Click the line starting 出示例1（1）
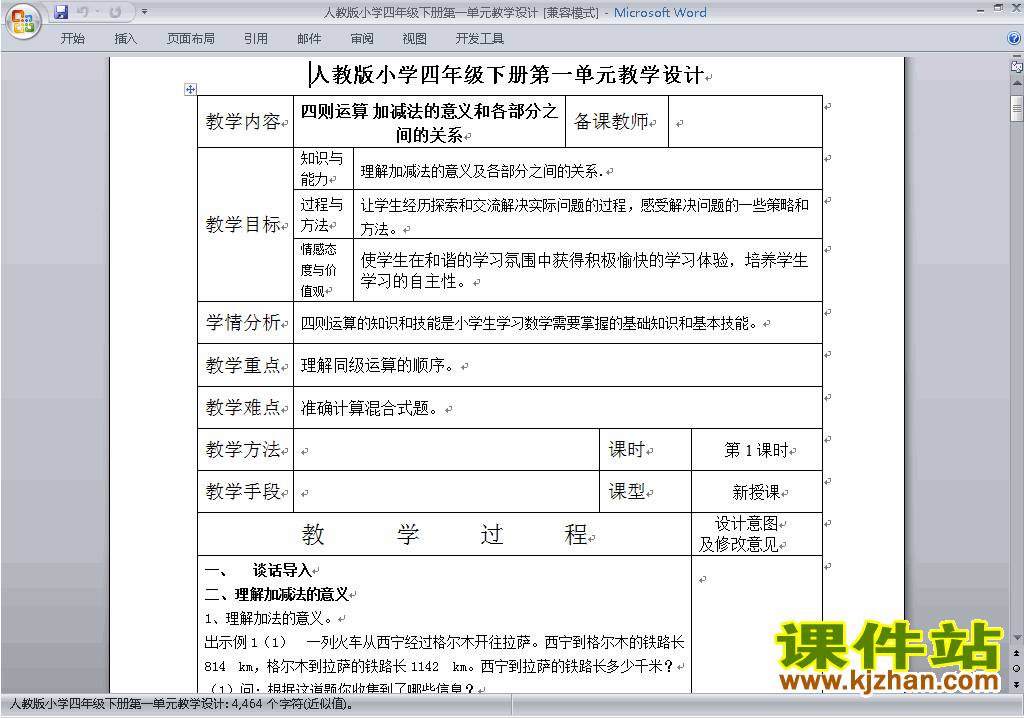Viewport: 1024px width, 718px height. (x=444, y=642)
